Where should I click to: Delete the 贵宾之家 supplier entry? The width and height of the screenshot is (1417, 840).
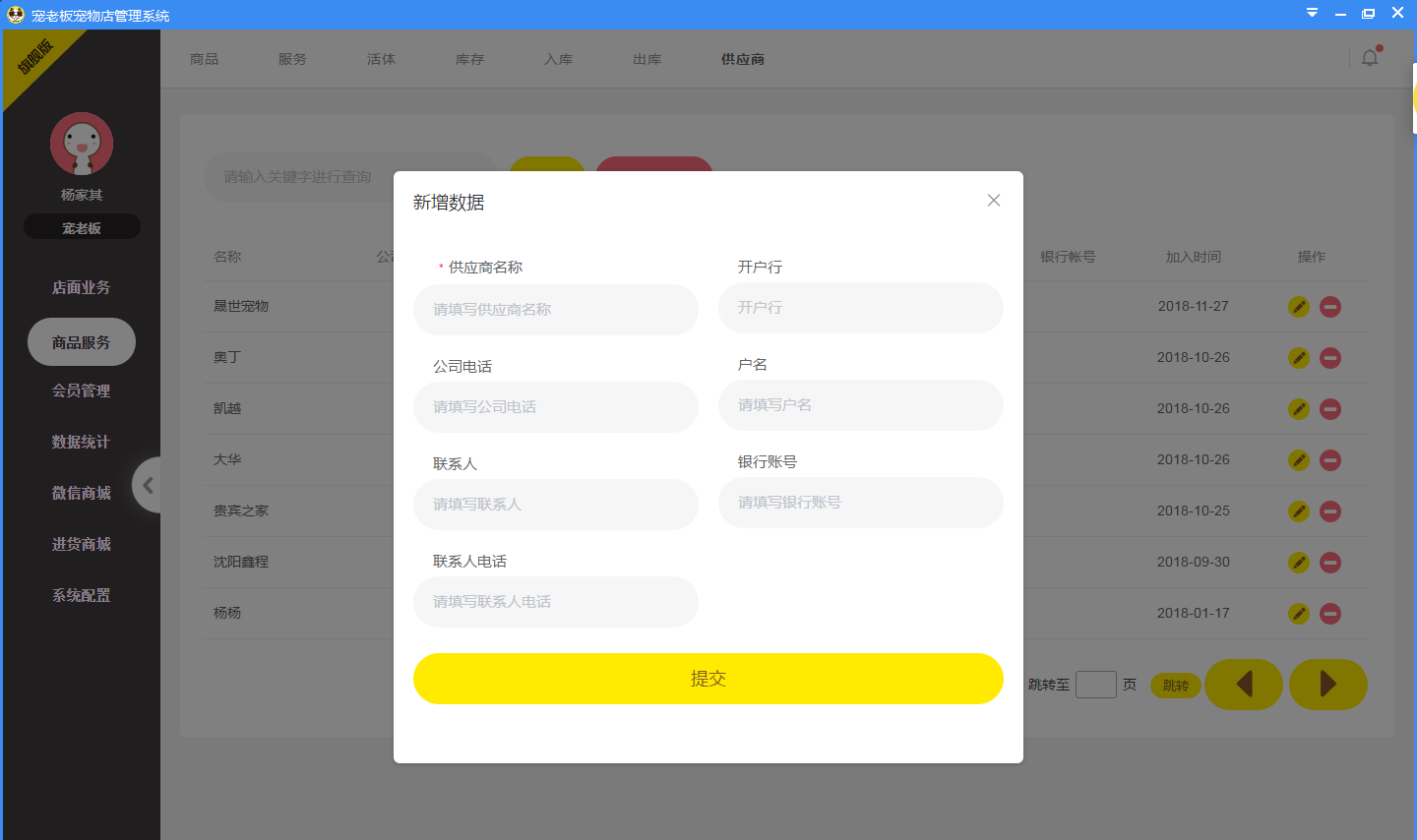(1329, 510)
